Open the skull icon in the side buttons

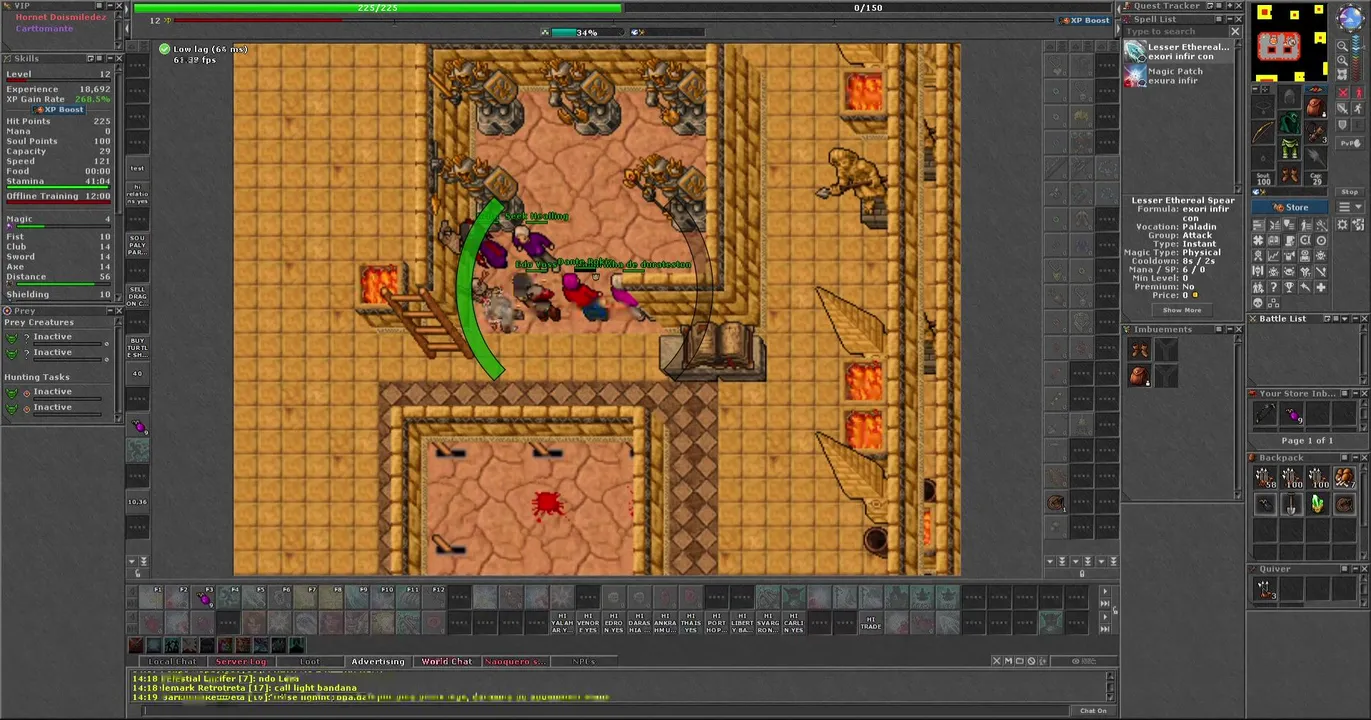pyautogui.click(x=1259, y=302)
